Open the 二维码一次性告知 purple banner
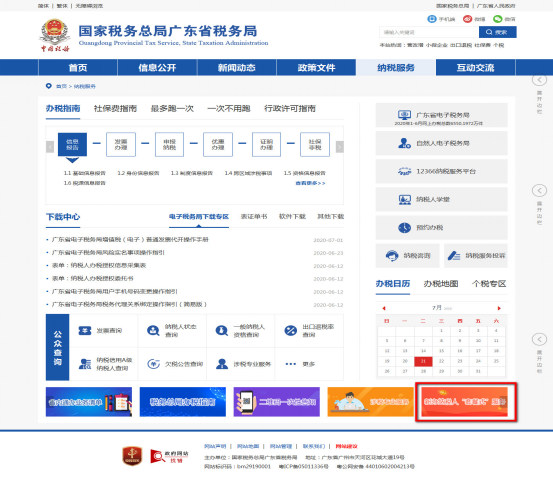 tap(276, 402)
